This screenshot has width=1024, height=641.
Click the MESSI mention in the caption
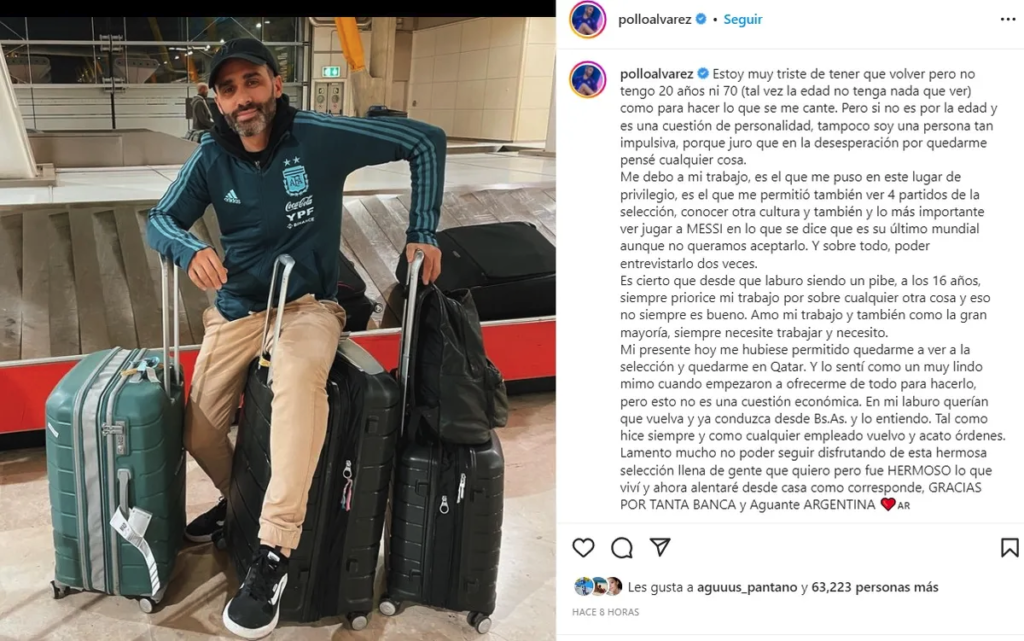[x=709, y=228]
